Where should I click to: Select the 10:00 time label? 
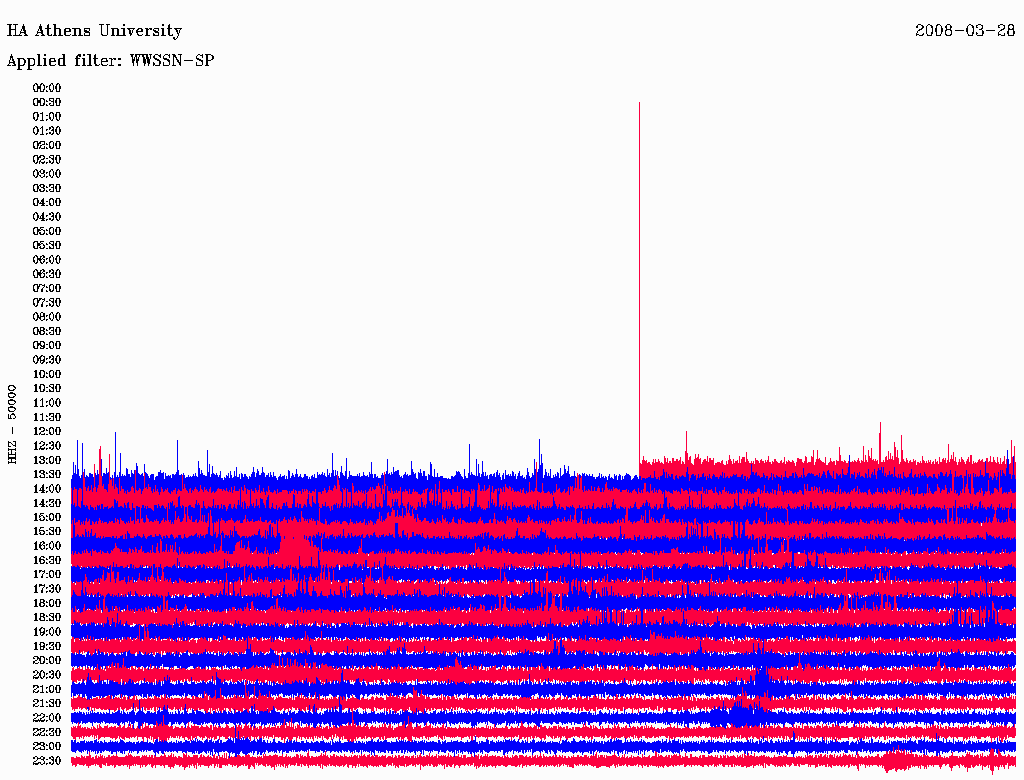click(x=47, y=374)
